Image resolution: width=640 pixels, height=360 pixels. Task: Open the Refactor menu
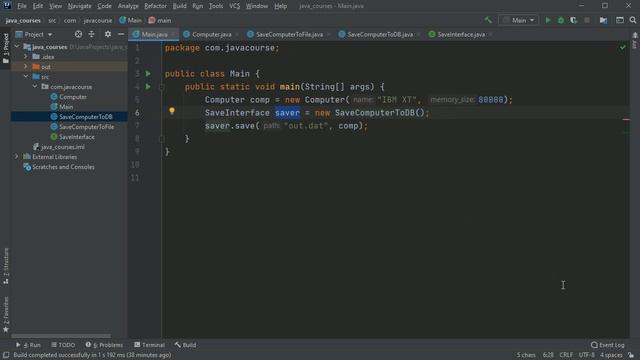click(x=156, y=6)
